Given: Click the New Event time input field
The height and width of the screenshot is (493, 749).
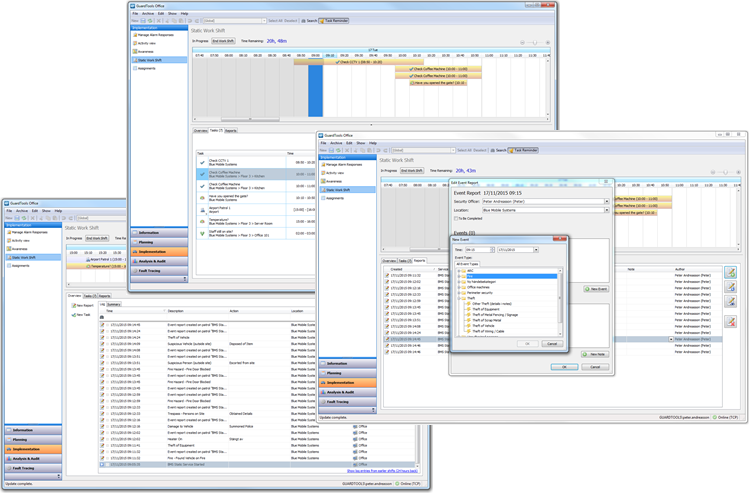Looking at the screenshot, I should click(x=478, y=249).
